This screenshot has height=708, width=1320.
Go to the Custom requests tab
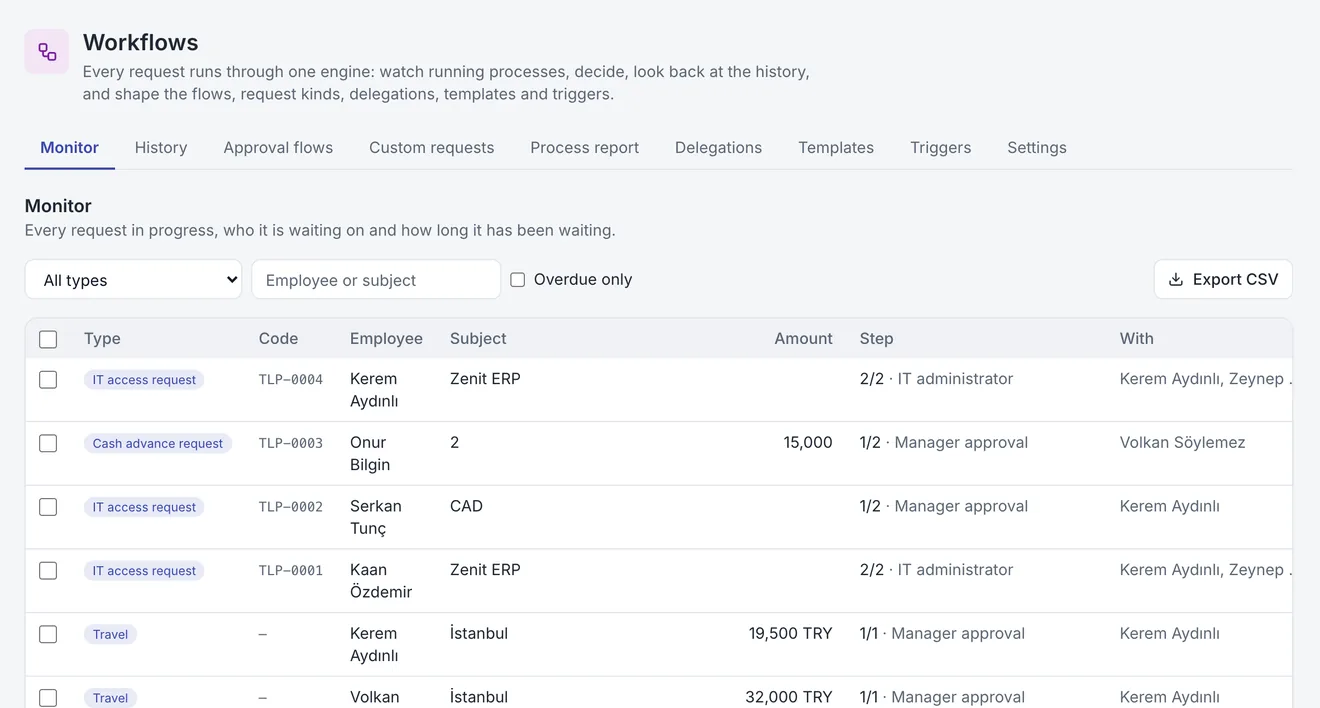[x=431, y=148]
